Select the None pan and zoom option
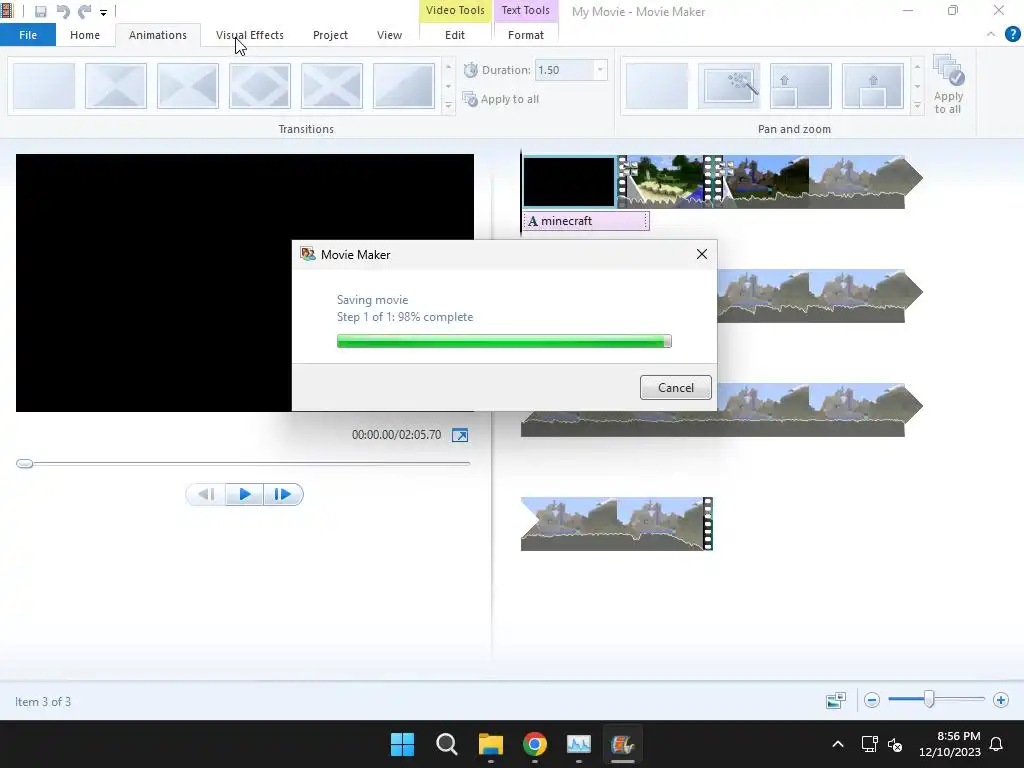1024x768 pixels. pyautogui.click(x=656, y=86)
